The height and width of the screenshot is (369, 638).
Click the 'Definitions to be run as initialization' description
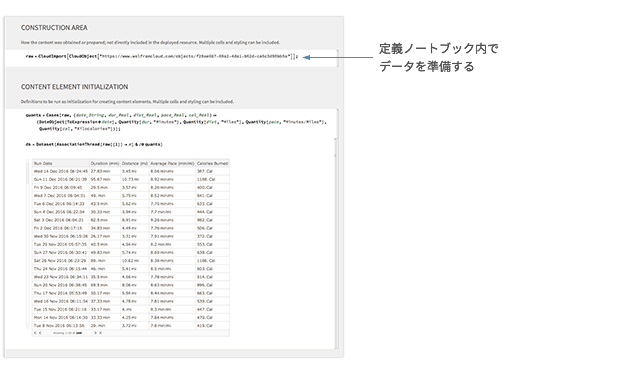pos(127,102)
